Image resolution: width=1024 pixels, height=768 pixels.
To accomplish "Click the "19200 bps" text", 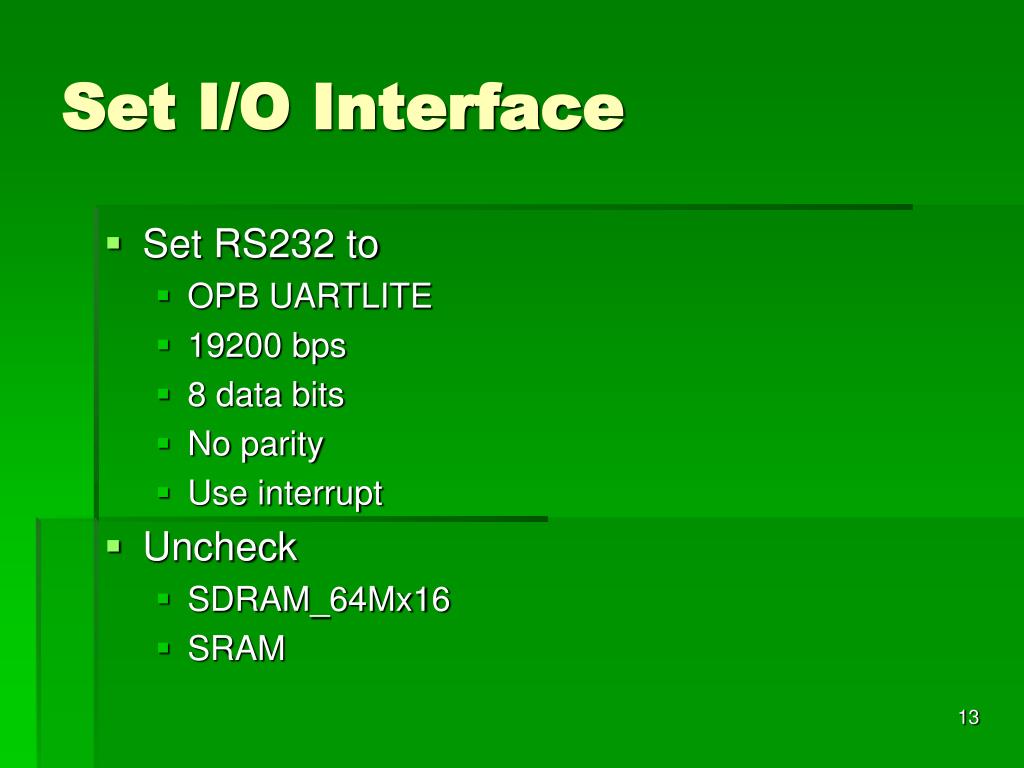I will pyautogui.click(x=267, y=346).
